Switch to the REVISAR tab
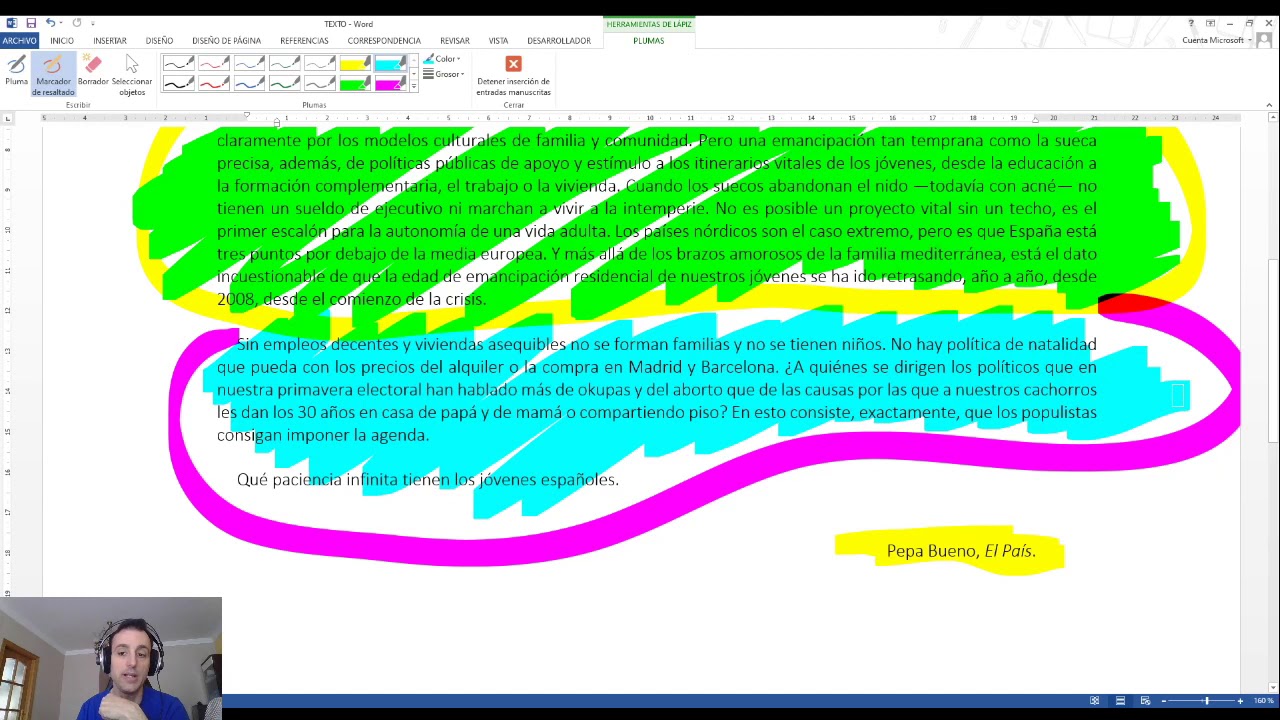The image size is (1280, 720). 454,41
